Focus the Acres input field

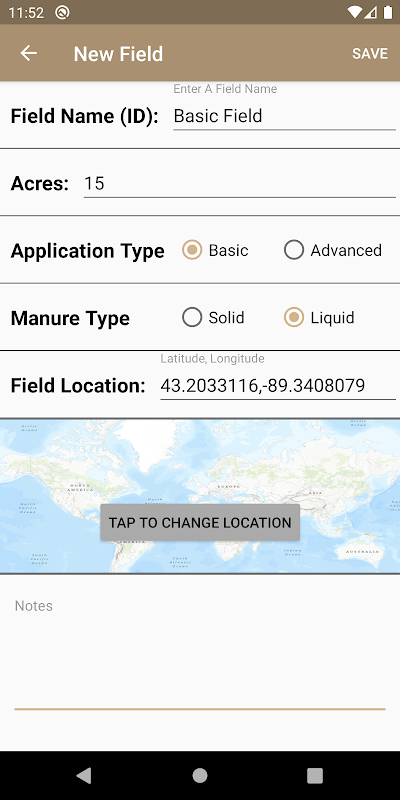pos(240,183)
